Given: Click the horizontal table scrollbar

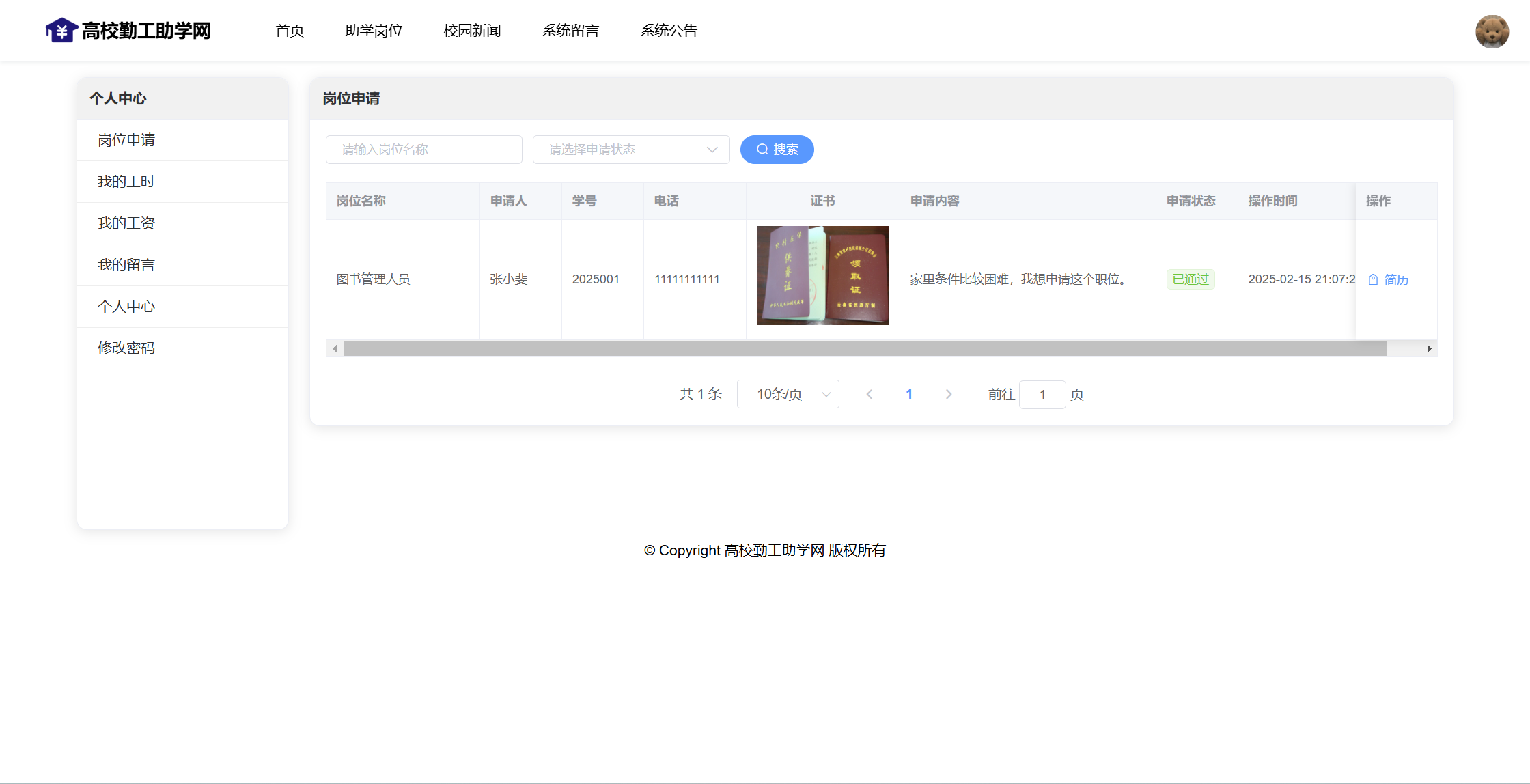Looking at the screenshot, I should (865, 349).
